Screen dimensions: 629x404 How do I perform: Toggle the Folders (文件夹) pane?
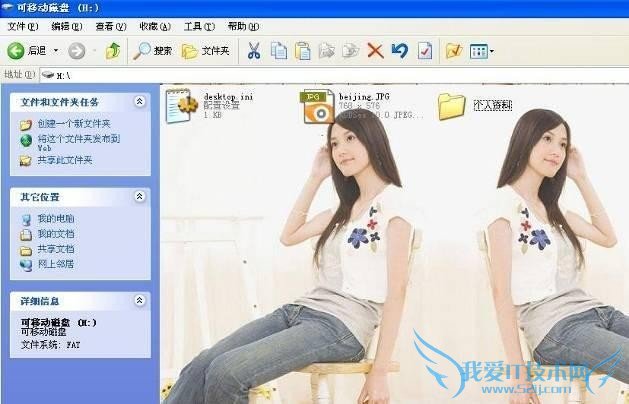(x=205, y=51)
